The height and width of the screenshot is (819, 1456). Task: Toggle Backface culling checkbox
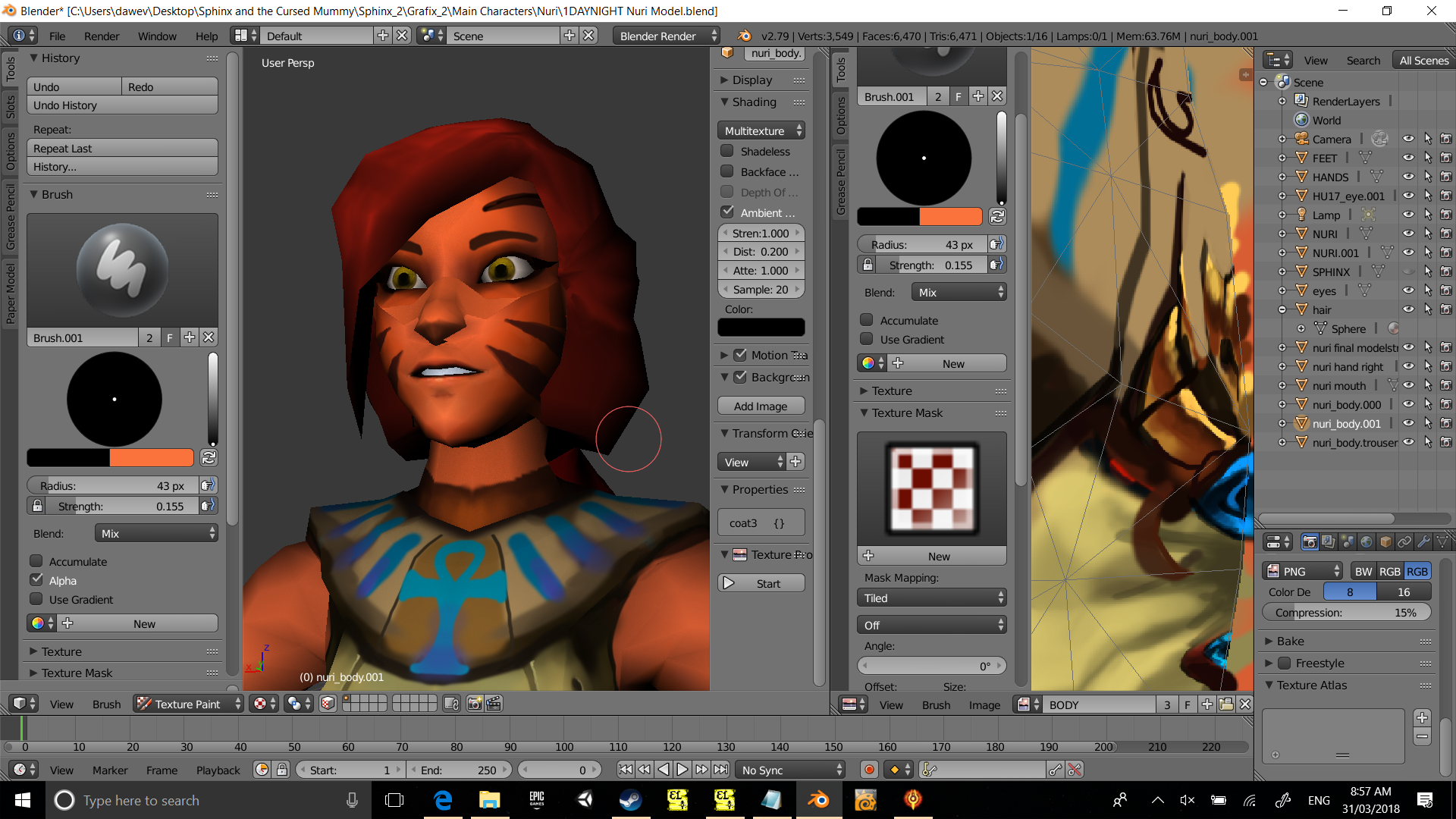pos(727,171)
